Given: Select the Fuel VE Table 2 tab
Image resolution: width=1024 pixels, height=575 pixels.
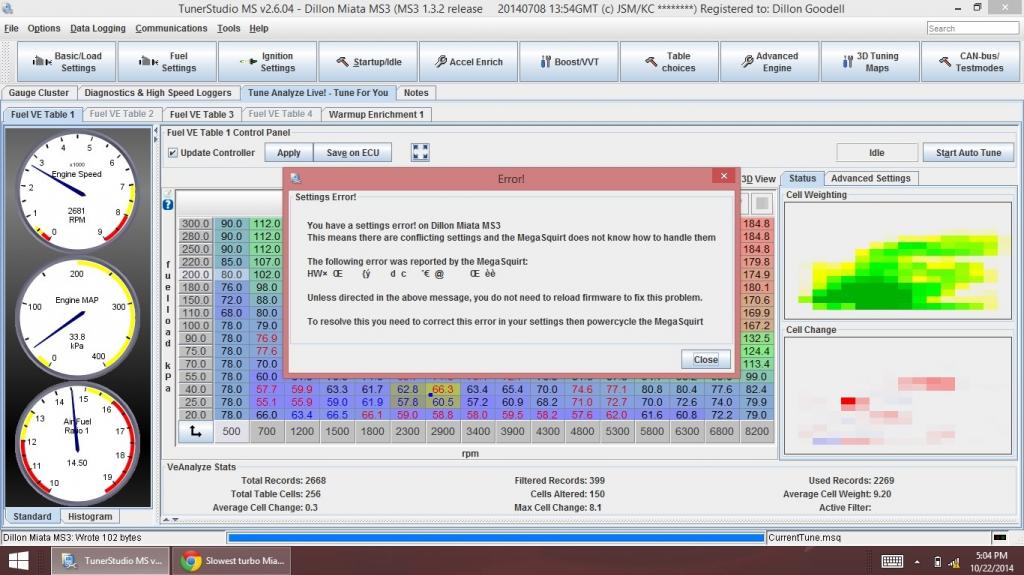Looking at the screenshot, I should tap(121, 114).
